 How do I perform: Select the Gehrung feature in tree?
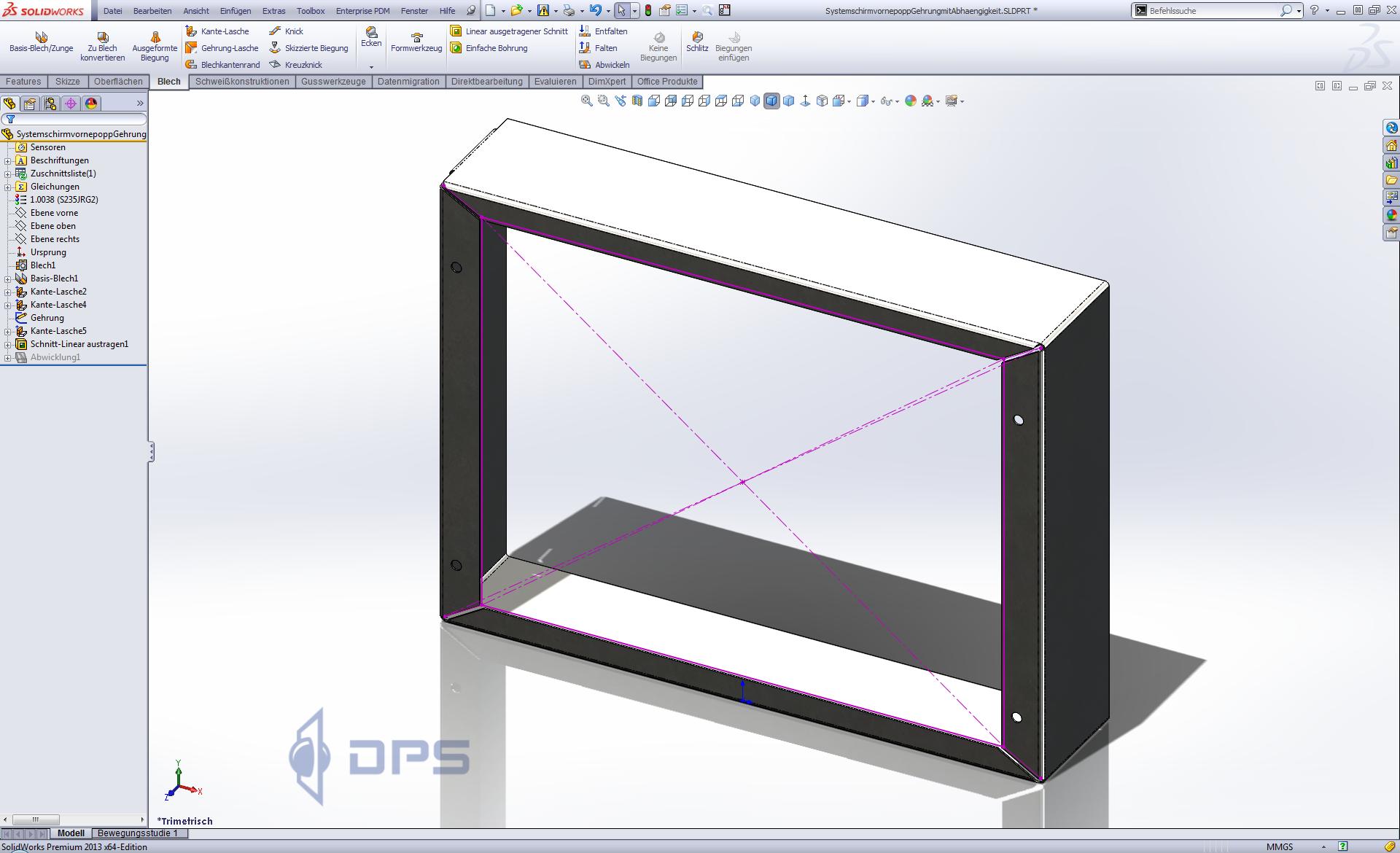(47, 318)
